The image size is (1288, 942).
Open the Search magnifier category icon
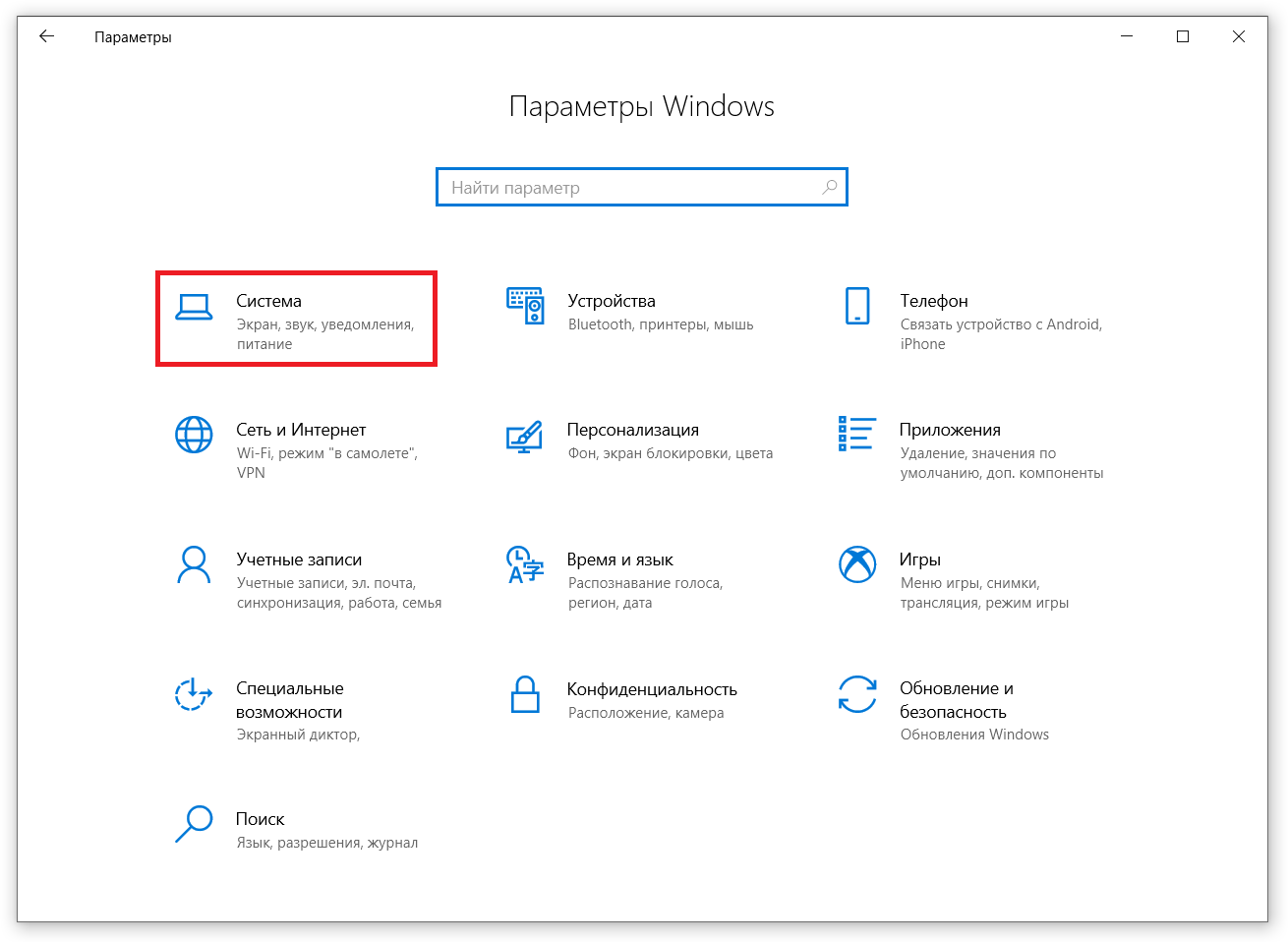pyautogui.click(x=194, y=824)
